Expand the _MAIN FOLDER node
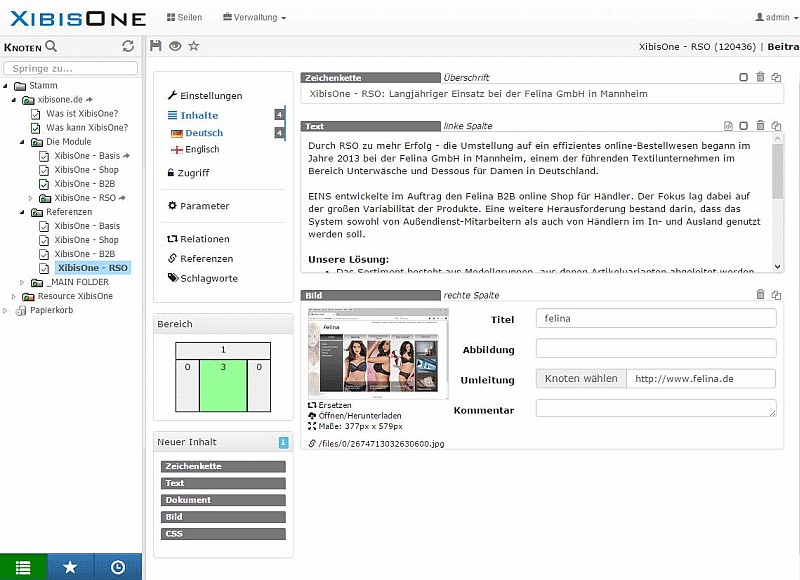This screenshot has height=580, width=800. pos(22,282)
